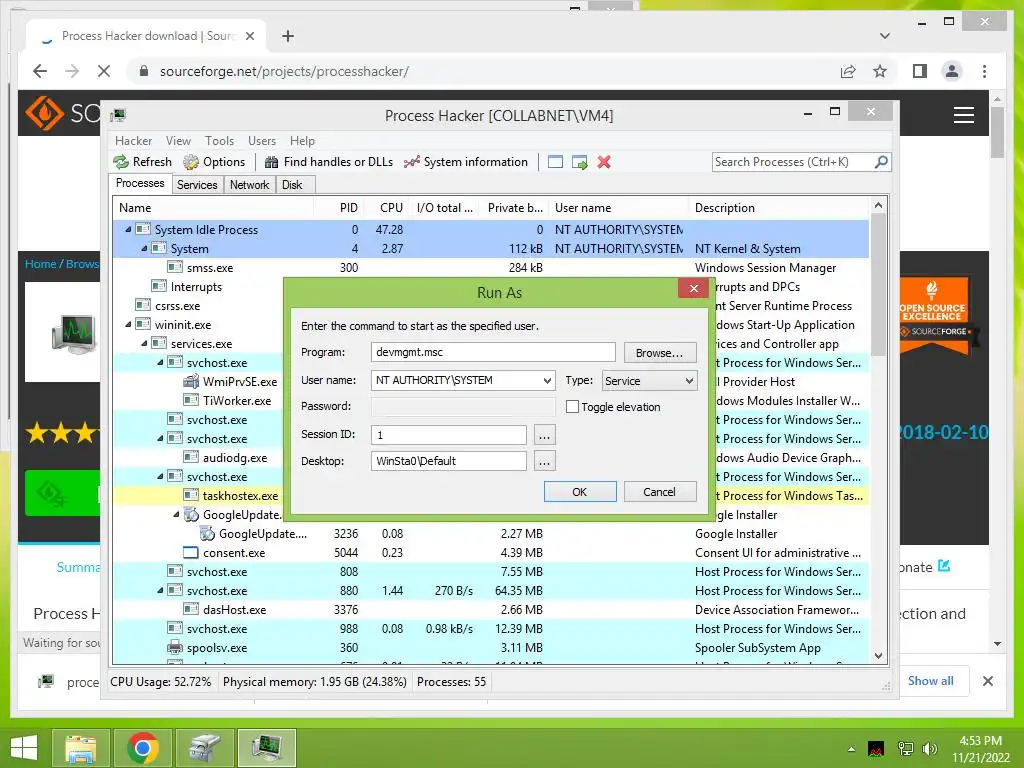Click the find window toolbar icon
The image size is (1024, 768).
[555, 162]
